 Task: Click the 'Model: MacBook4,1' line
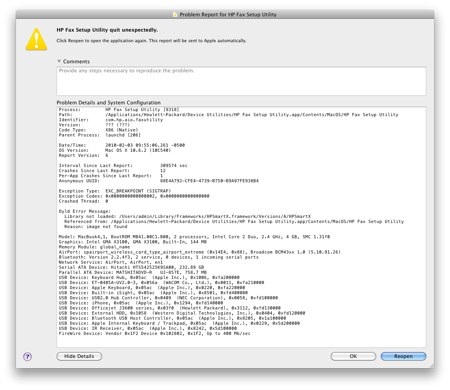pyautogui.click(x=194, y=237)
